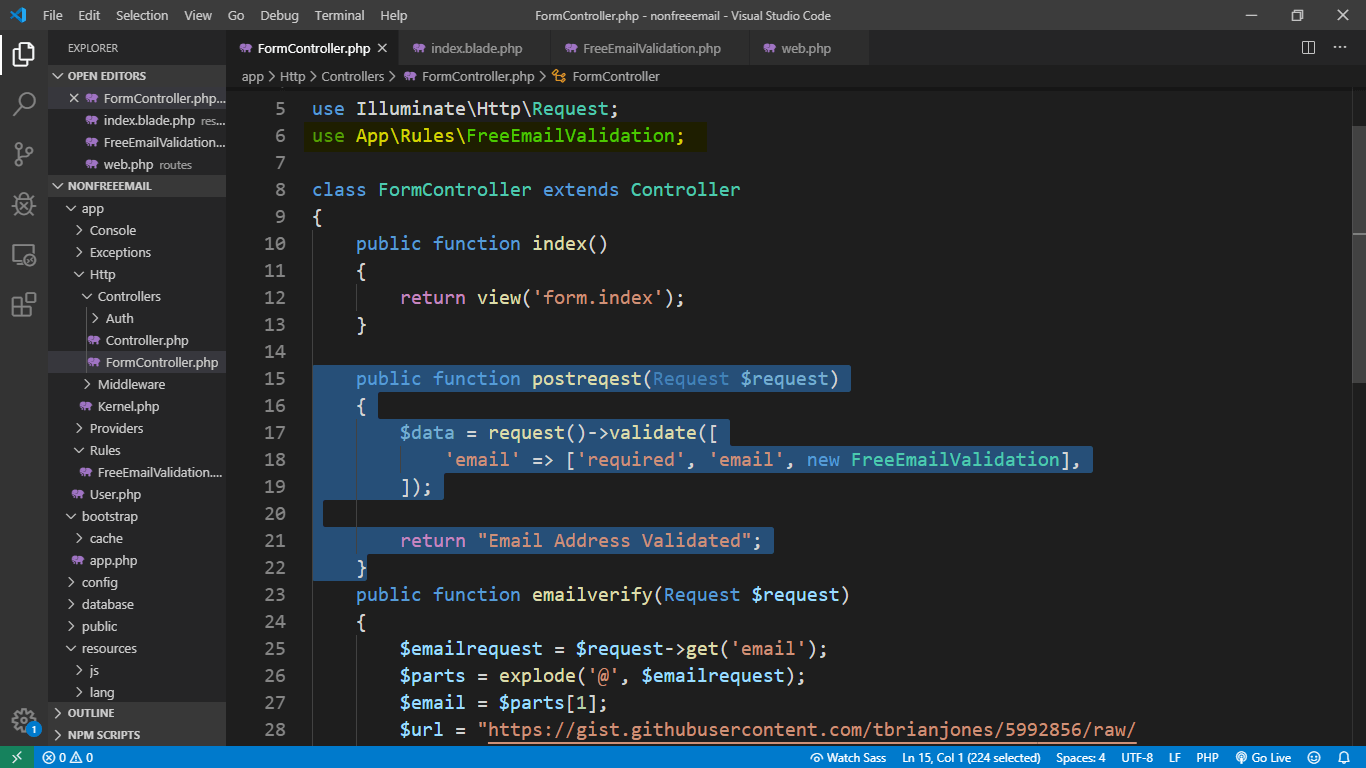Image resolution: width=1366 pixels, height=768 pixels.
Task: Open the Source Control view
Action: click(x=24, y=154)
